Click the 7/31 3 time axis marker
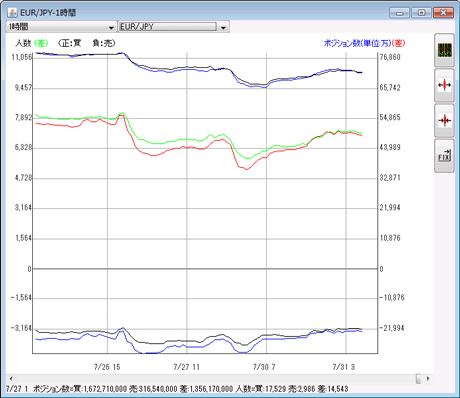 point(344,367)
